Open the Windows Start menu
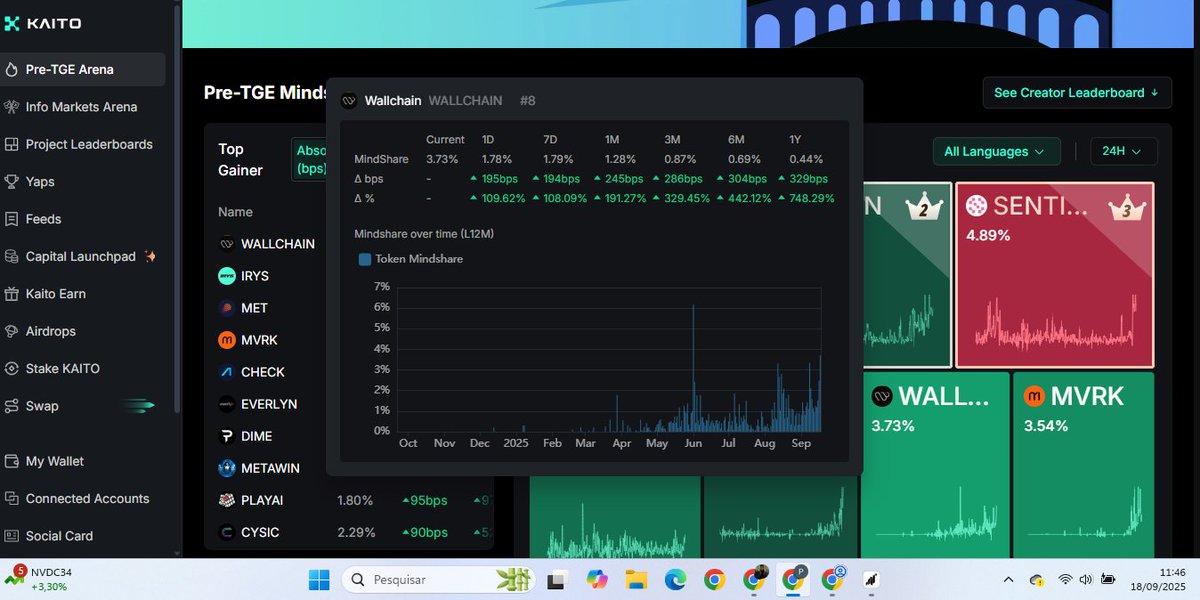Viewport: 1200px width, 600px height. tap(319, 579)
